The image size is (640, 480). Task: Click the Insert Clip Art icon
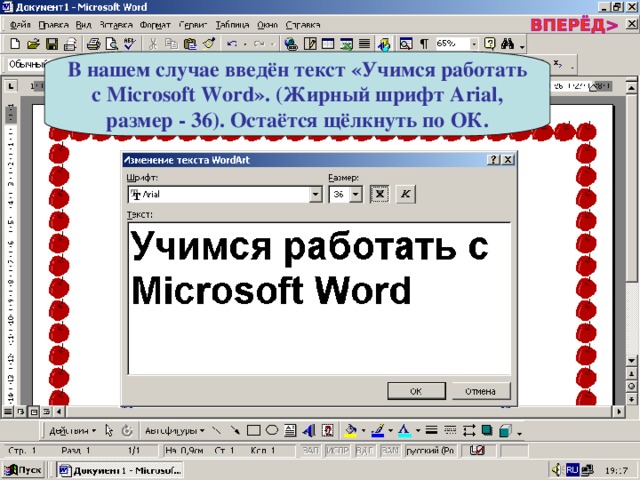(327, 430)
